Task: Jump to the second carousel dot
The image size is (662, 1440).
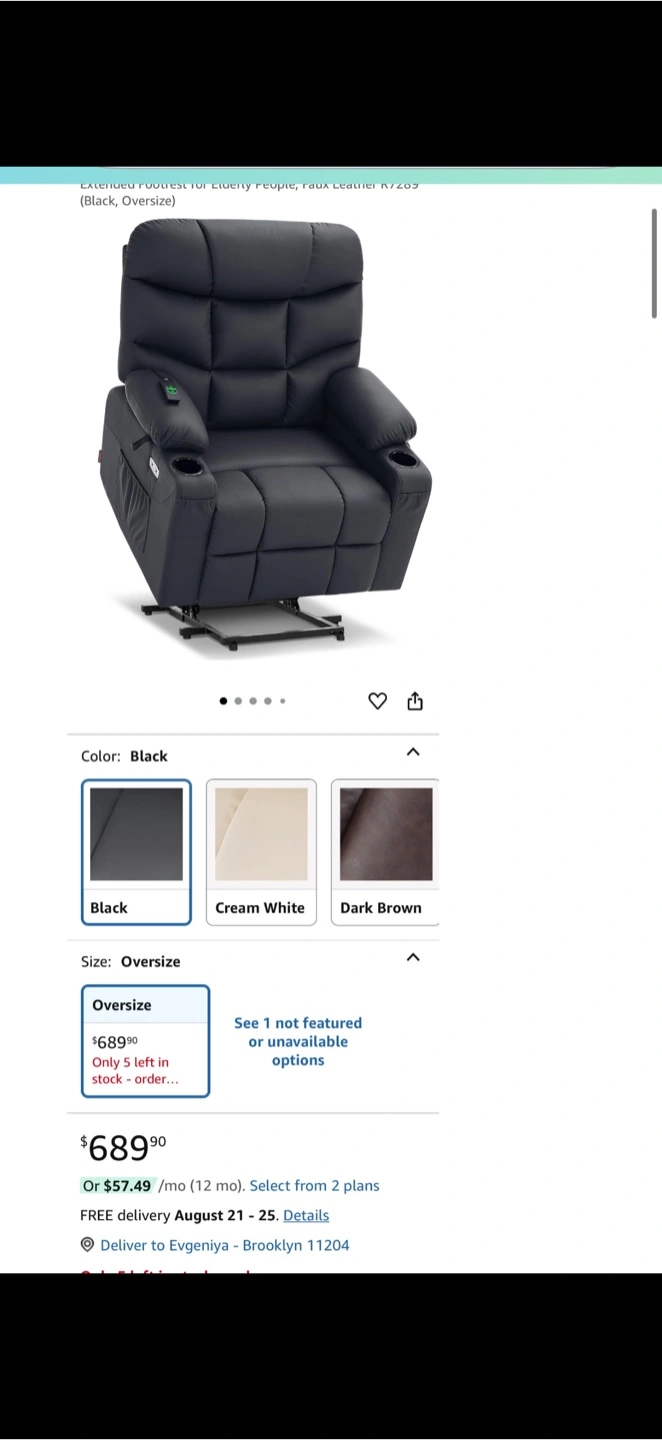Action: tap(238, 701)
